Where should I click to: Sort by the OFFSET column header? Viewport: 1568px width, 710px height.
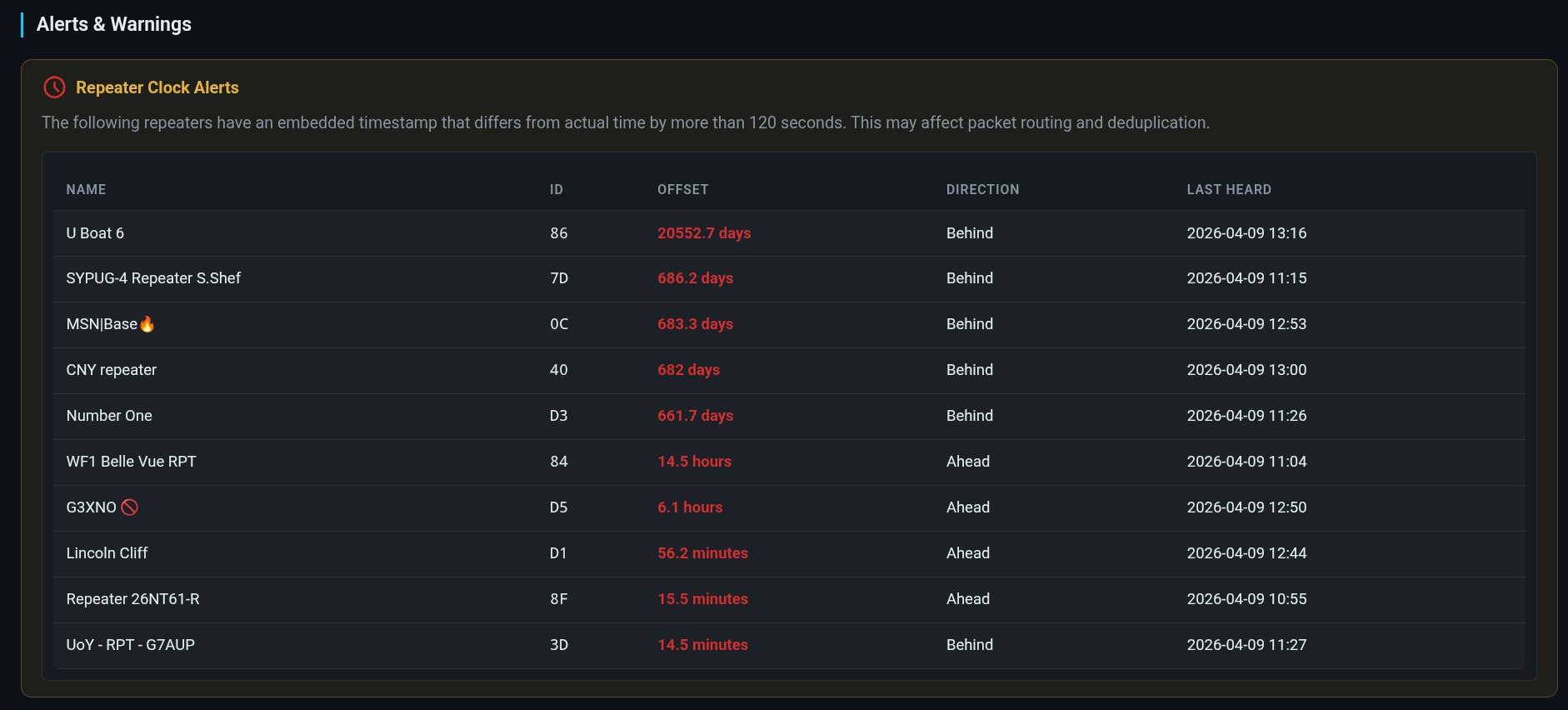(x=682, y=190)
